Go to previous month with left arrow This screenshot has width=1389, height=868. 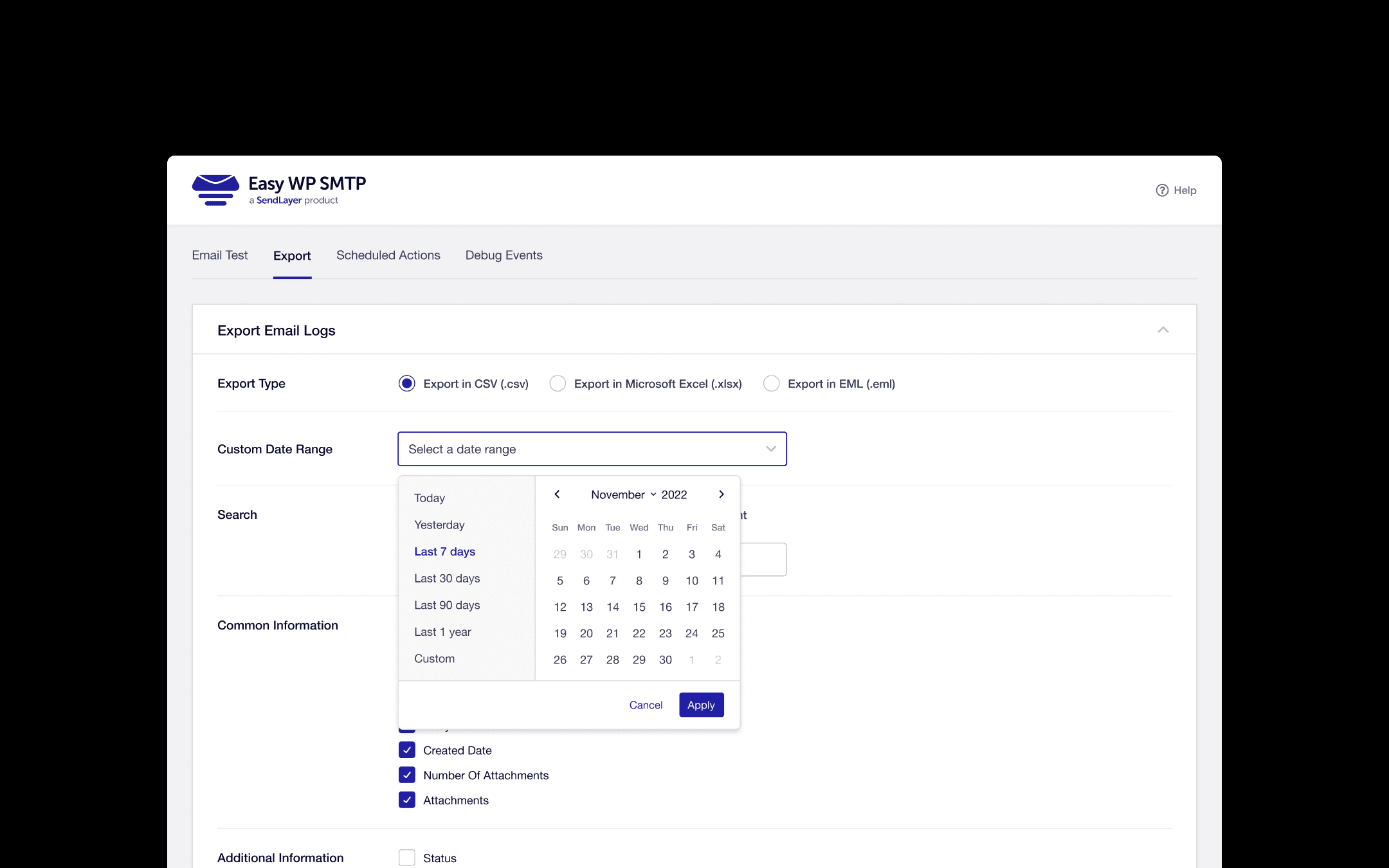pyautogui.click(x=558, y=494)
